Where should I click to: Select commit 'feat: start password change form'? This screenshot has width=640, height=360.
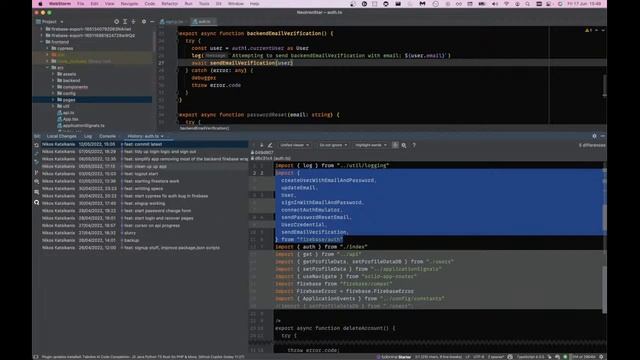[144, 211]
